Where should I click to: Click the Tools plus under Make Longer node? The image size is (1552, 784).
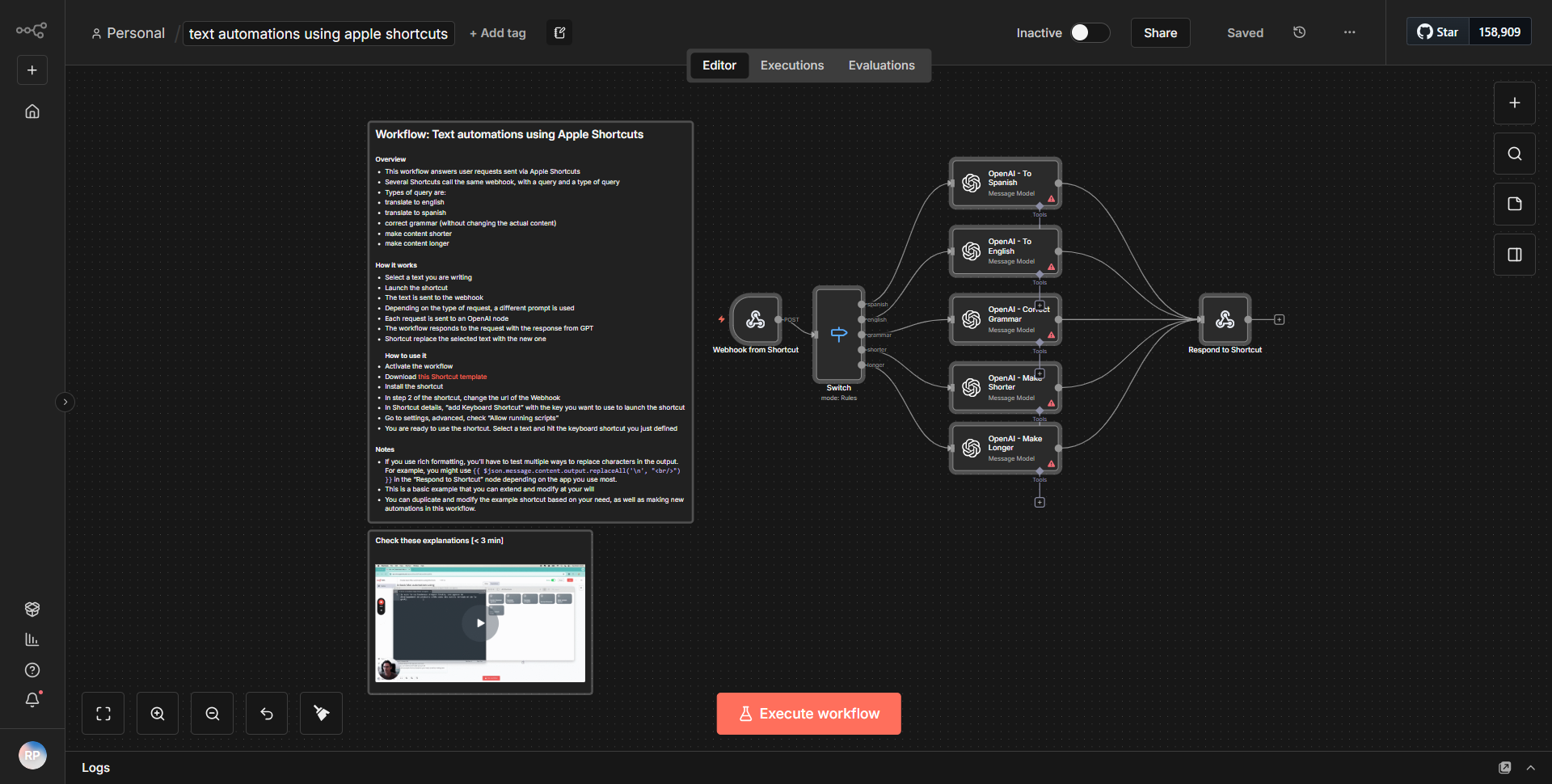click(1040, 502)
